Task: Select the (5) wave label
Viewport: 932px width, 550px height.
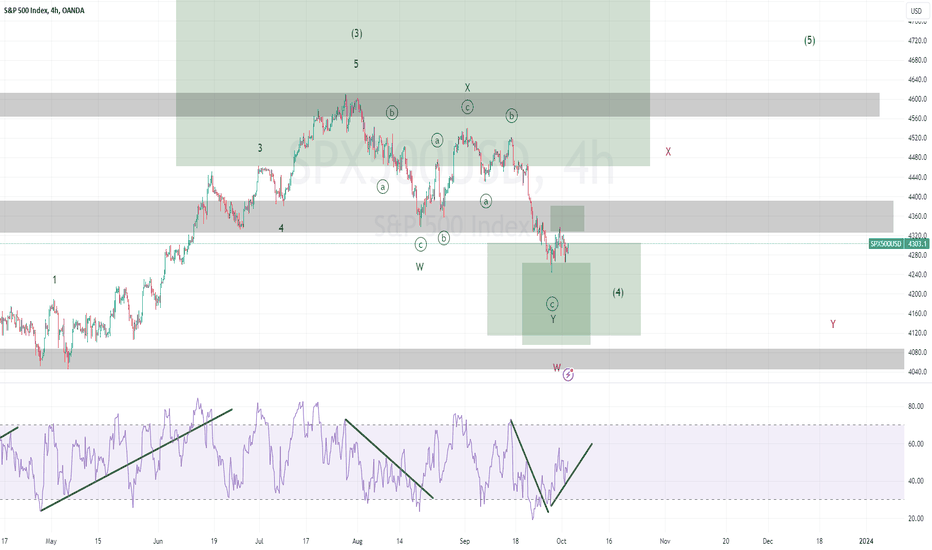Action: pos(810,40)
